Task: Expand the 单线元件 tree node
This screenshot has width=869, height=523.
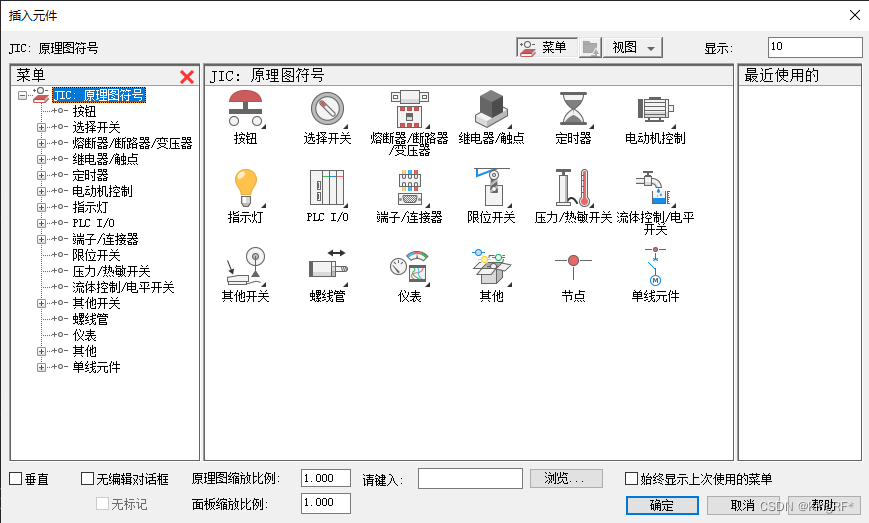Action: 41,367
